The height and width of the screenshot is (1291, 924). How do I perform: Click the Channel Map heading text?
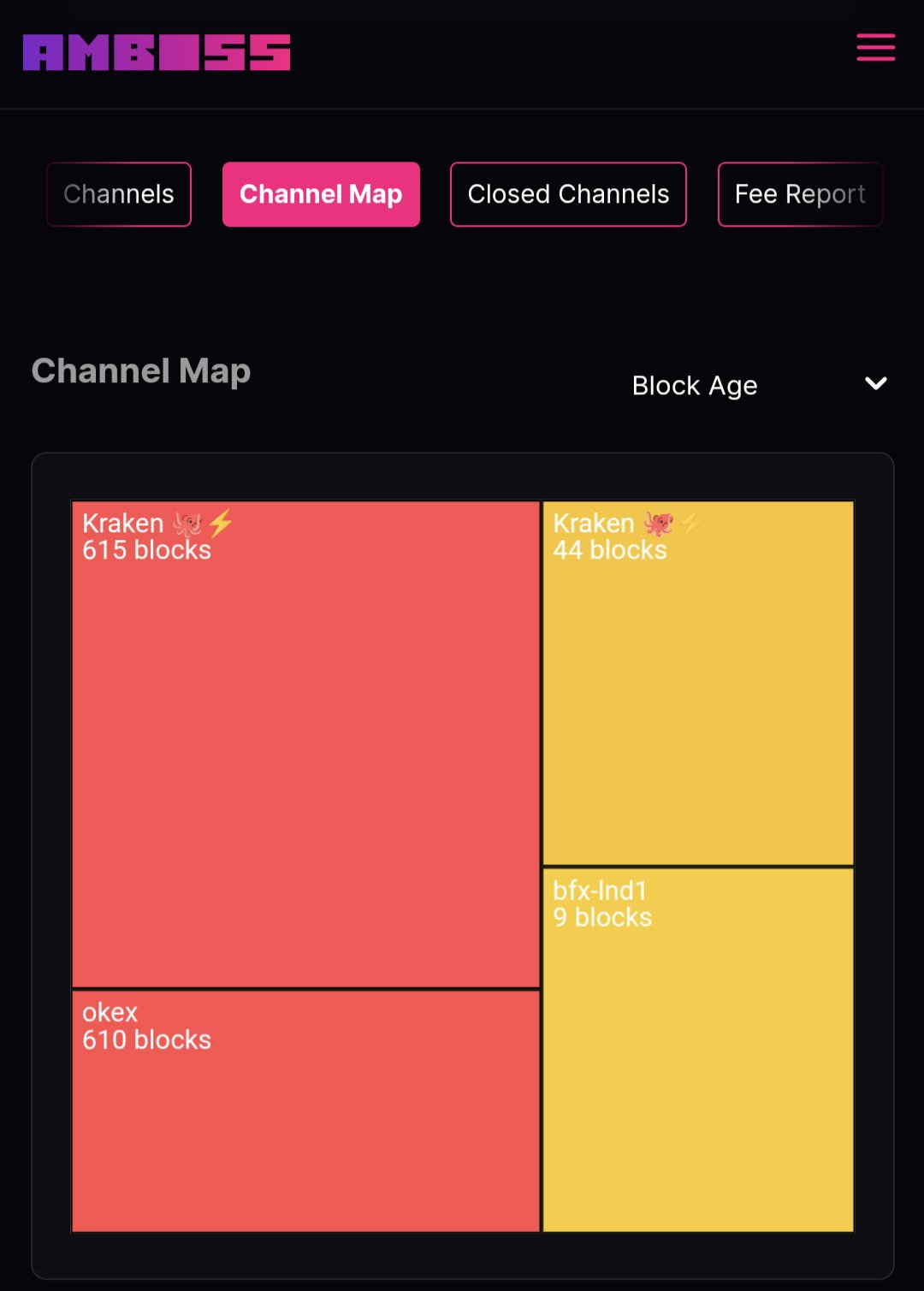coord(141,370)
